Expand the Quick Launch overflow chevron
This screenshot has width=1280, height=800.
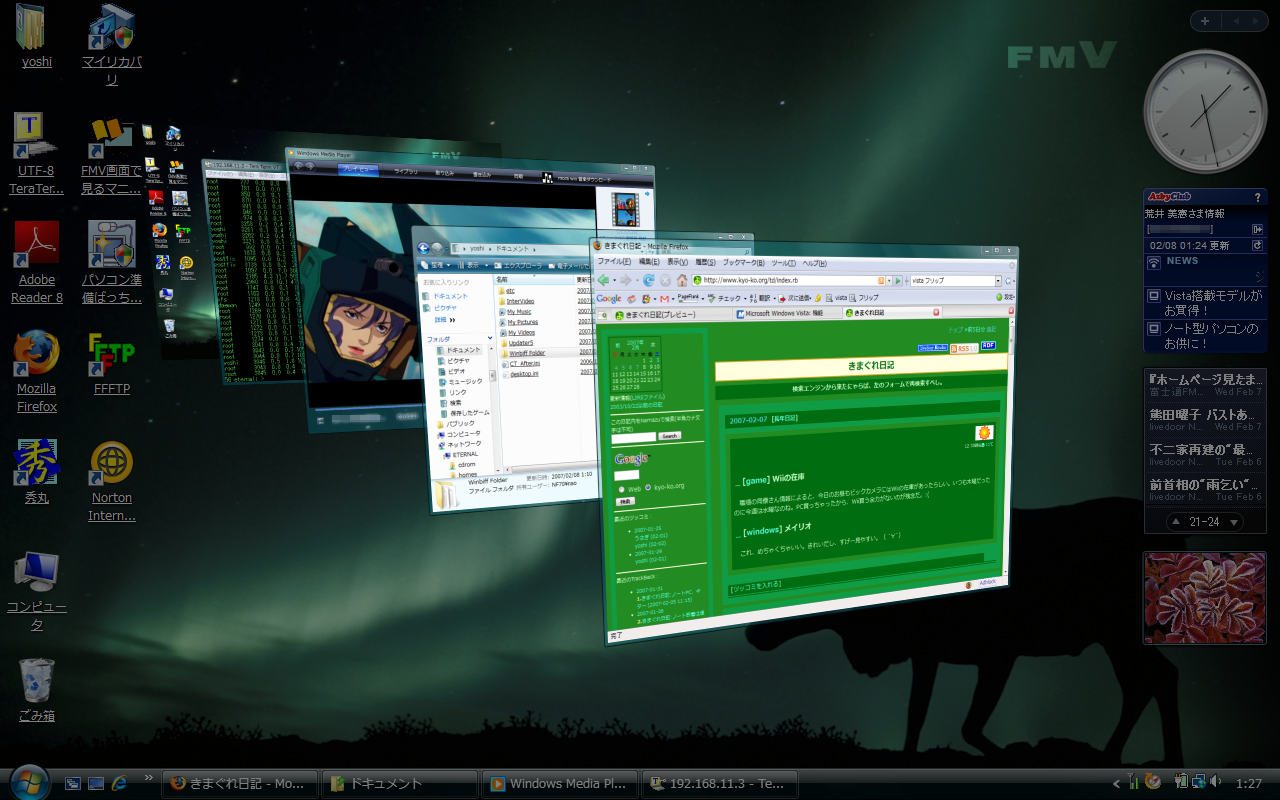click(149, 777)
